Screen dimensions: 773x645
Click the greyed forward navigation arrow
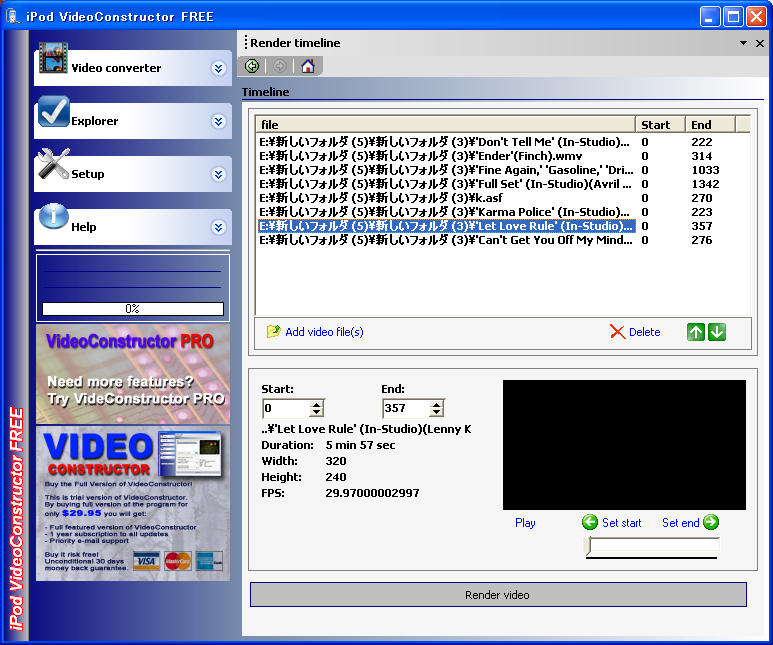tap(280, 66)
